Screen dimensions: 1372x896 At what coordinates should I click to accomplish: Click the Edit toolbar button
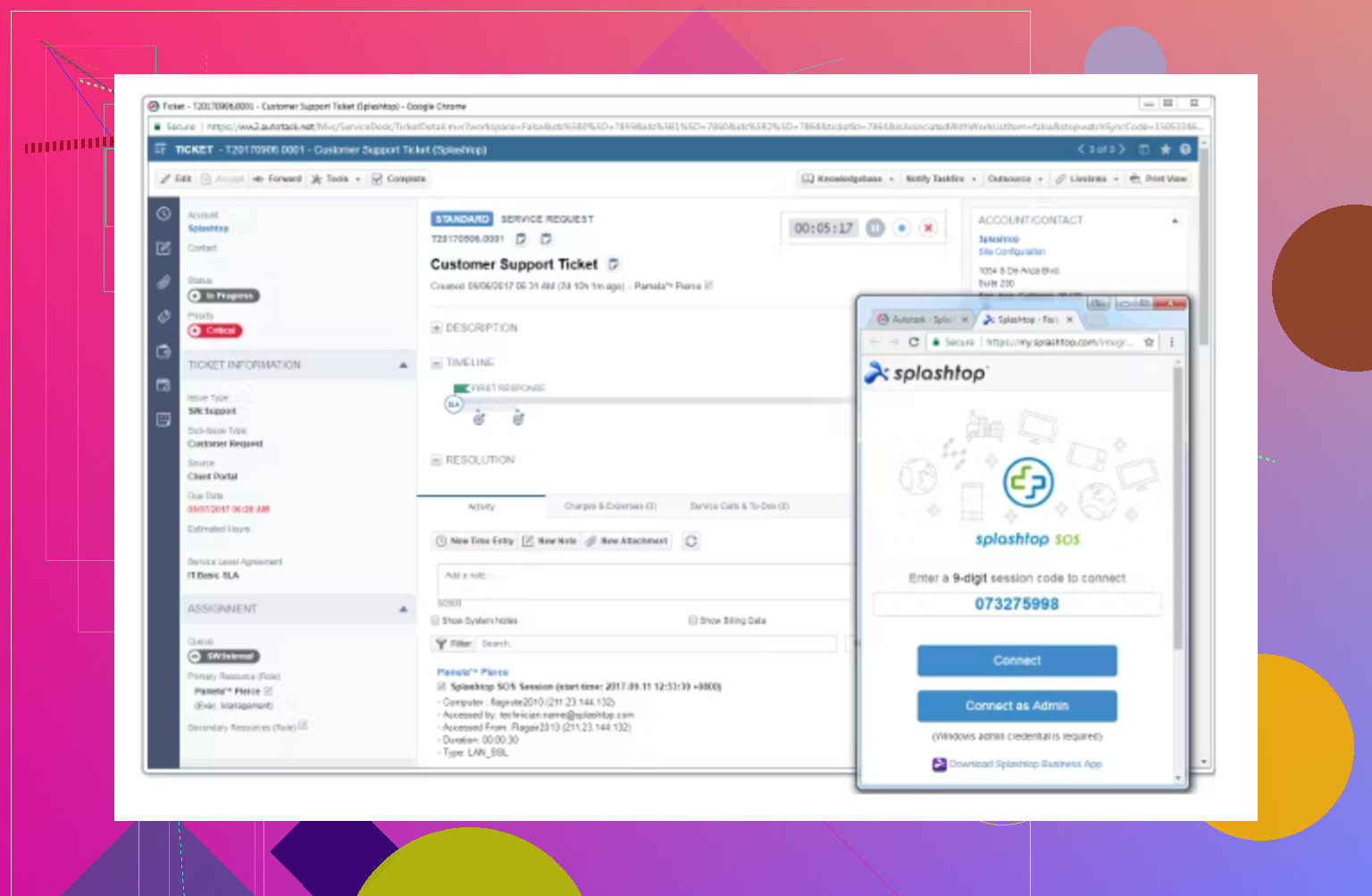pos(176,179)
